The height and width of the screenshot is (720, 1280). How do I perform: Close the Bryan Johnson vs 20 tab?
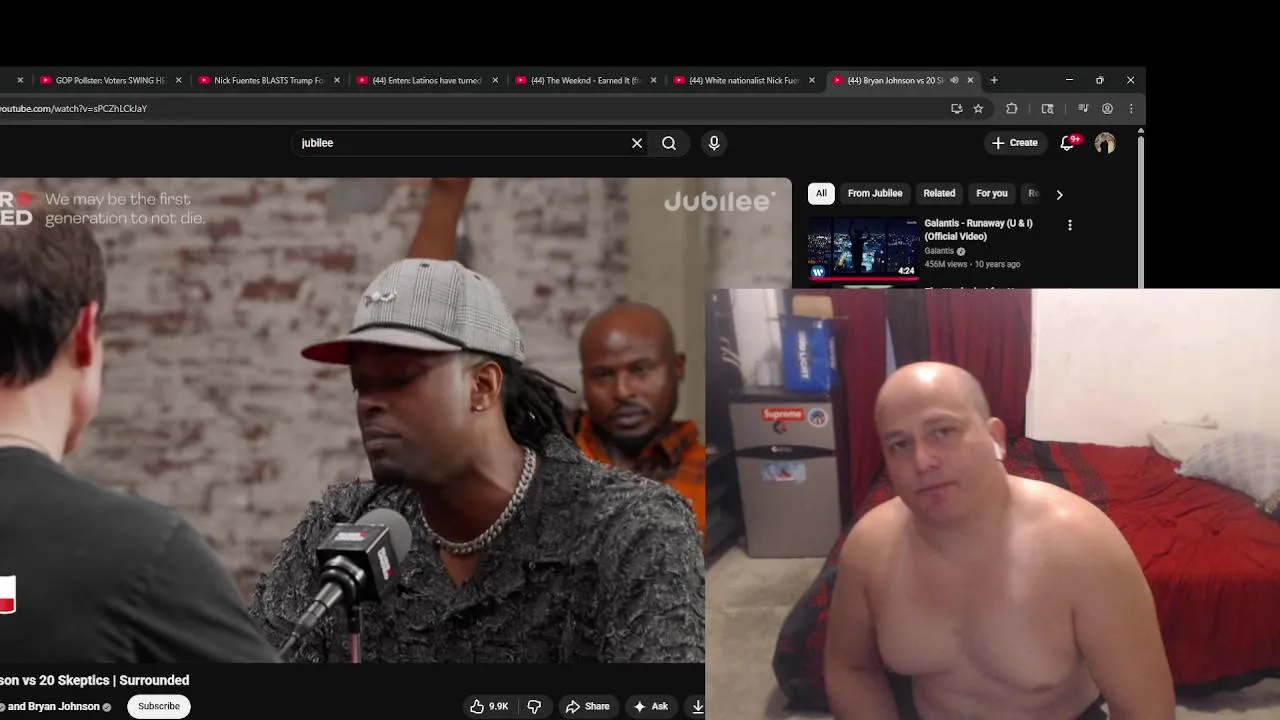click(x=970, y=80)
